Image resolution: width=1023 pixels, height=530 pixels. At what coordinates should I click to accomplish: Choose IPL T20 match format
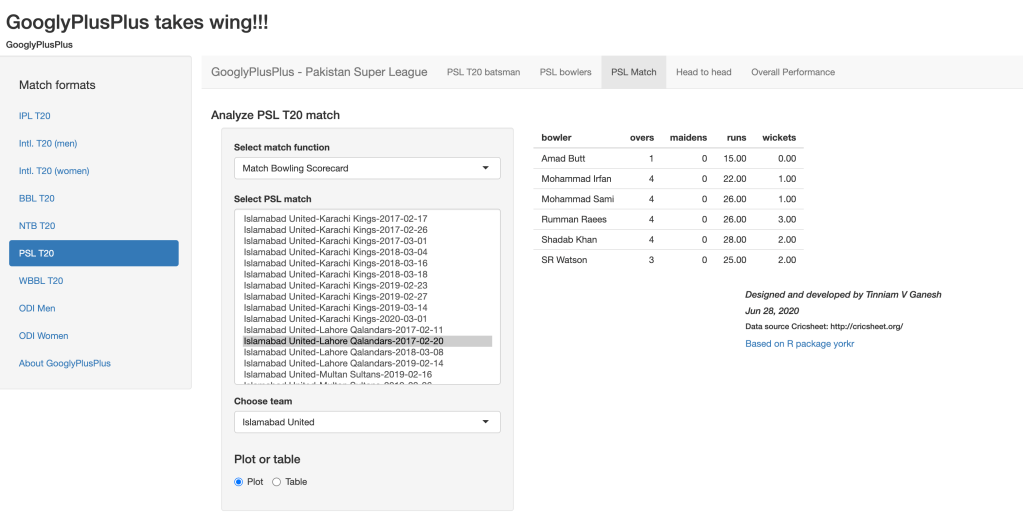click(36, 116)
